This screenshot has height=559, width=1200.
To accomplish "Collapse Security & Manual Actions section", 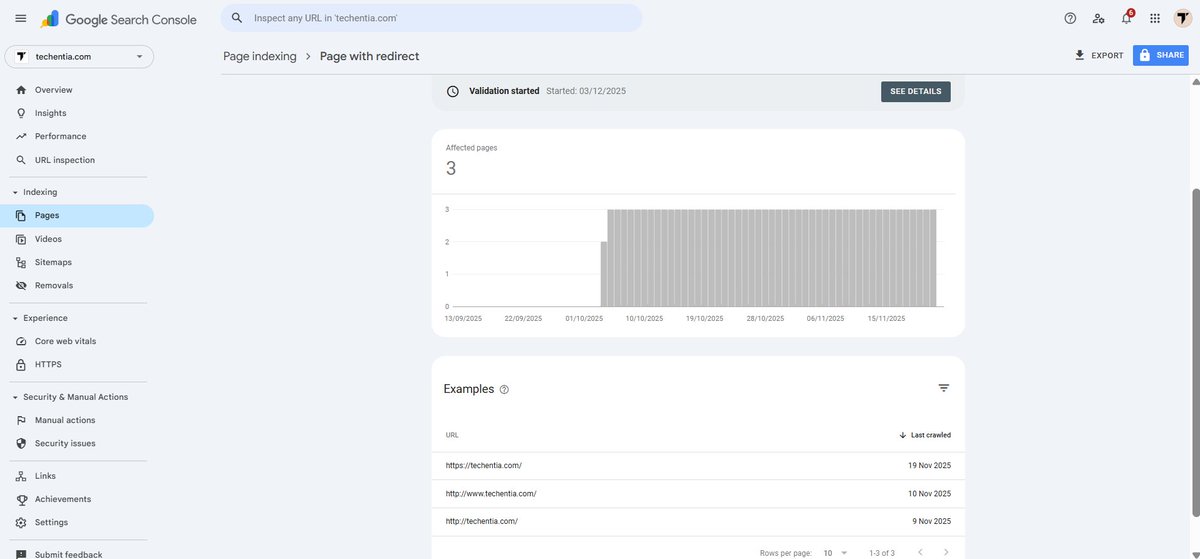I will coord(15,397).
